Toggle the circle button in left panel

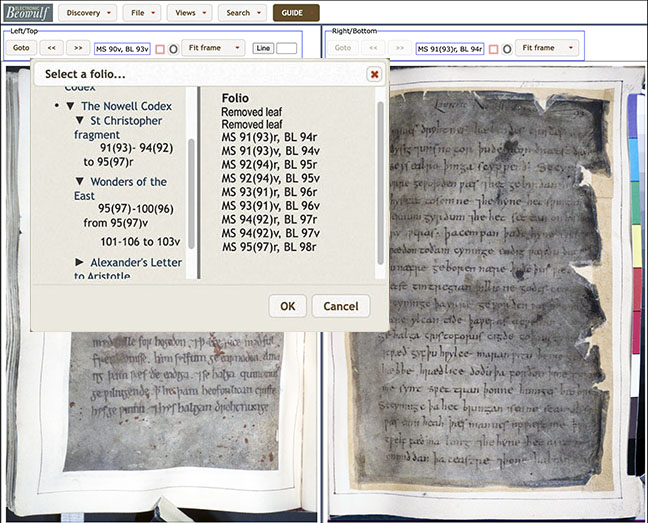[174, 49]
